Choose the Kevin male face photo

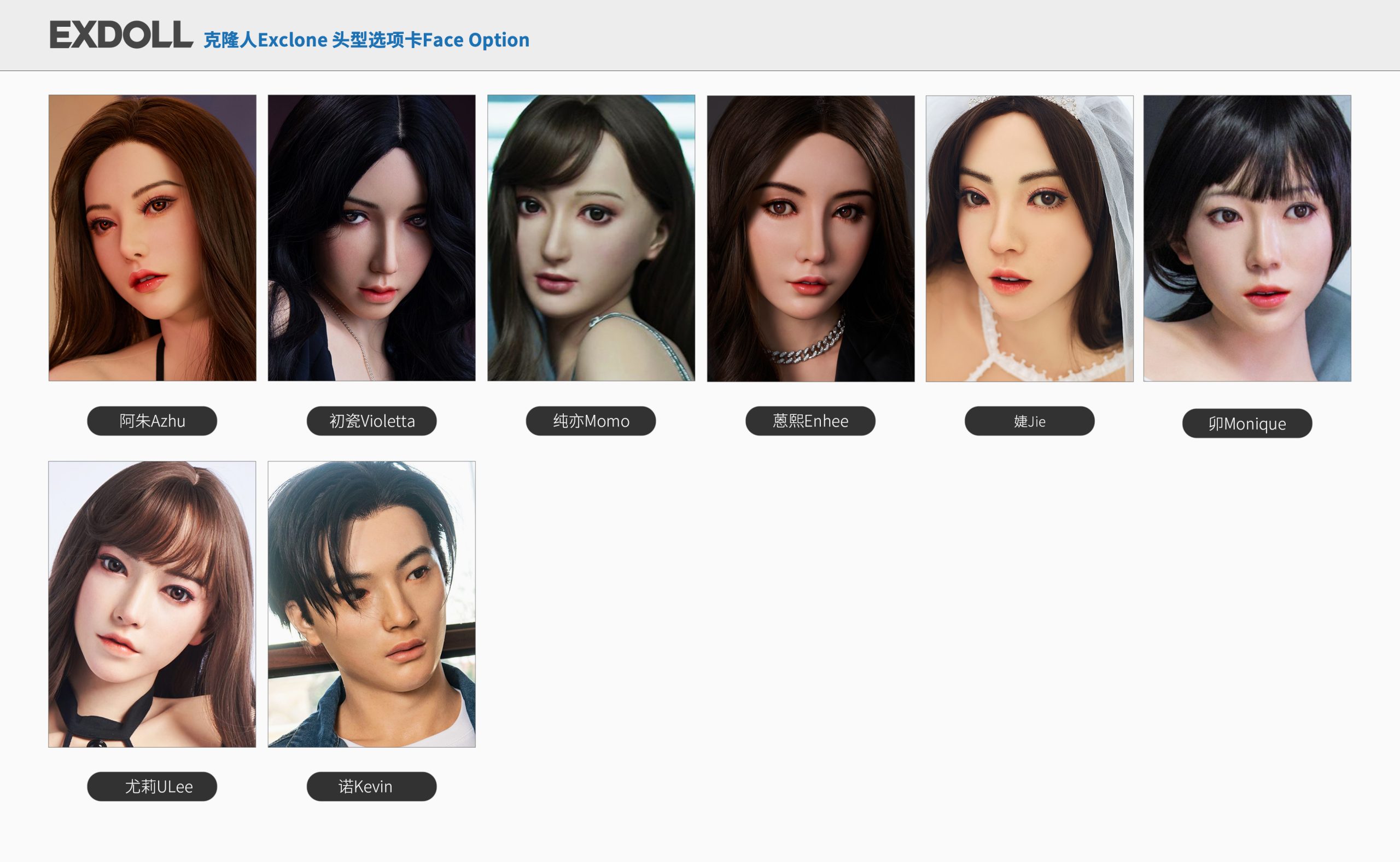point(372,605)
